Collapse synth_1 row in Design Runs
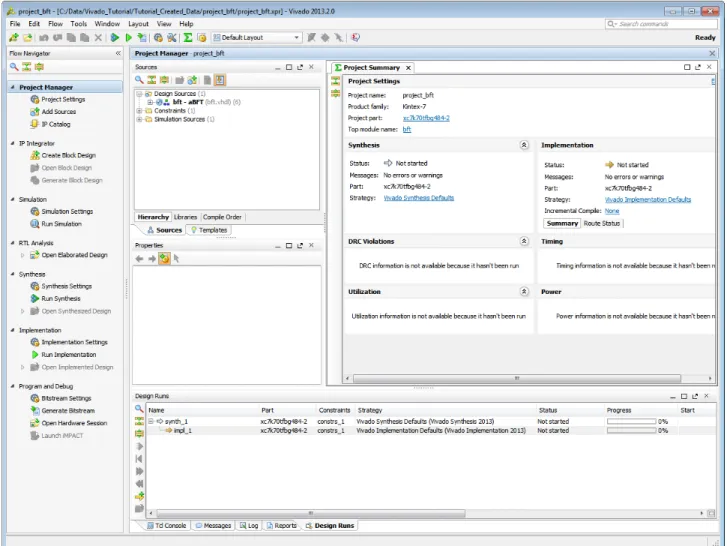727x546 pixels. (x=151, y=421)
